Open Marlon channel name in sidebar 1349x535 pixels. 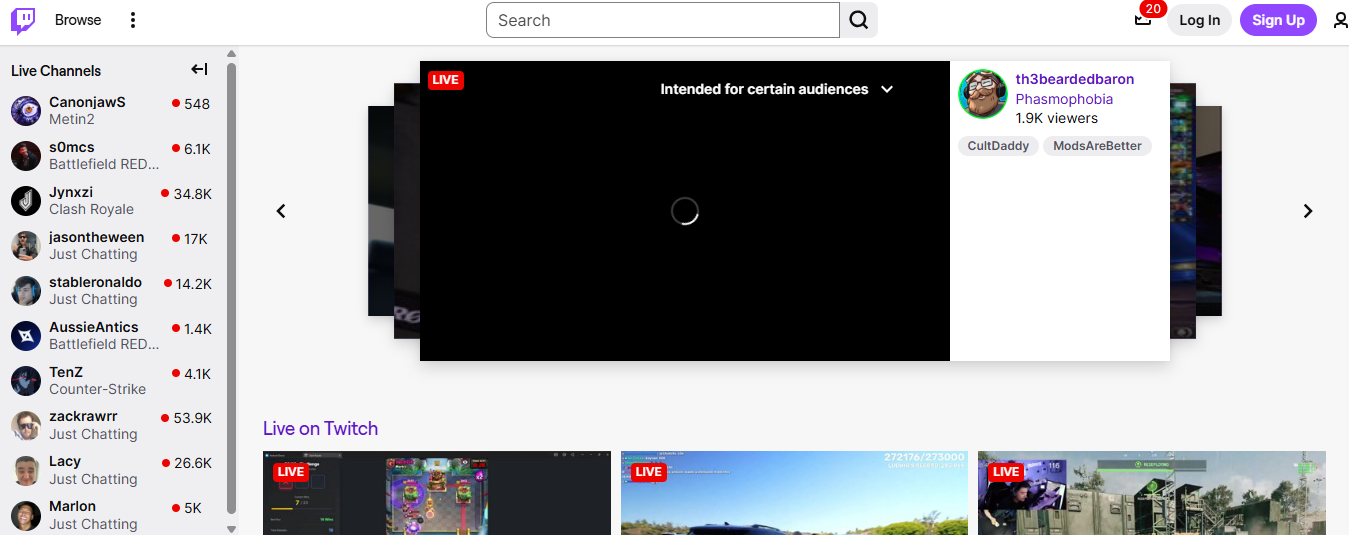(72, 507)
